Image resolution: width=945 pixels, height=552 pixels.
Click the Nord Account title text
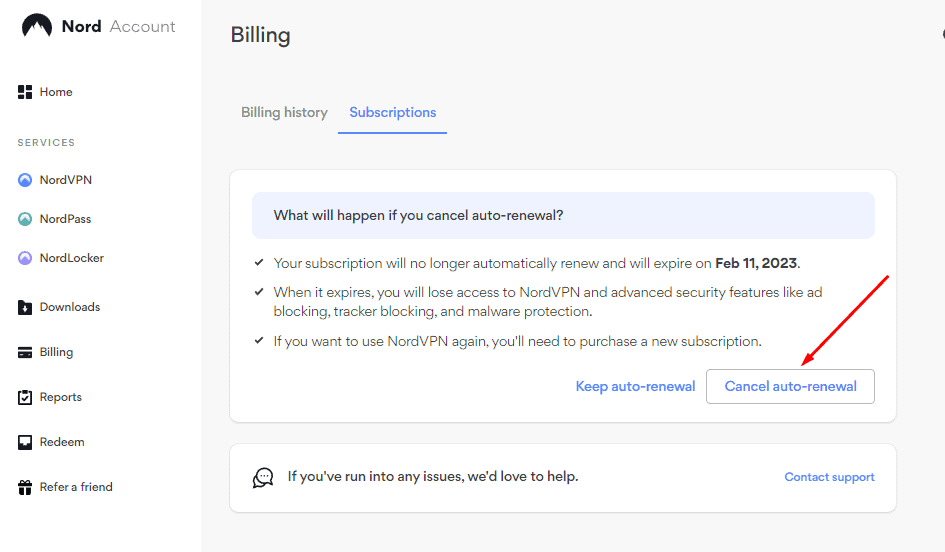(119, 27)
